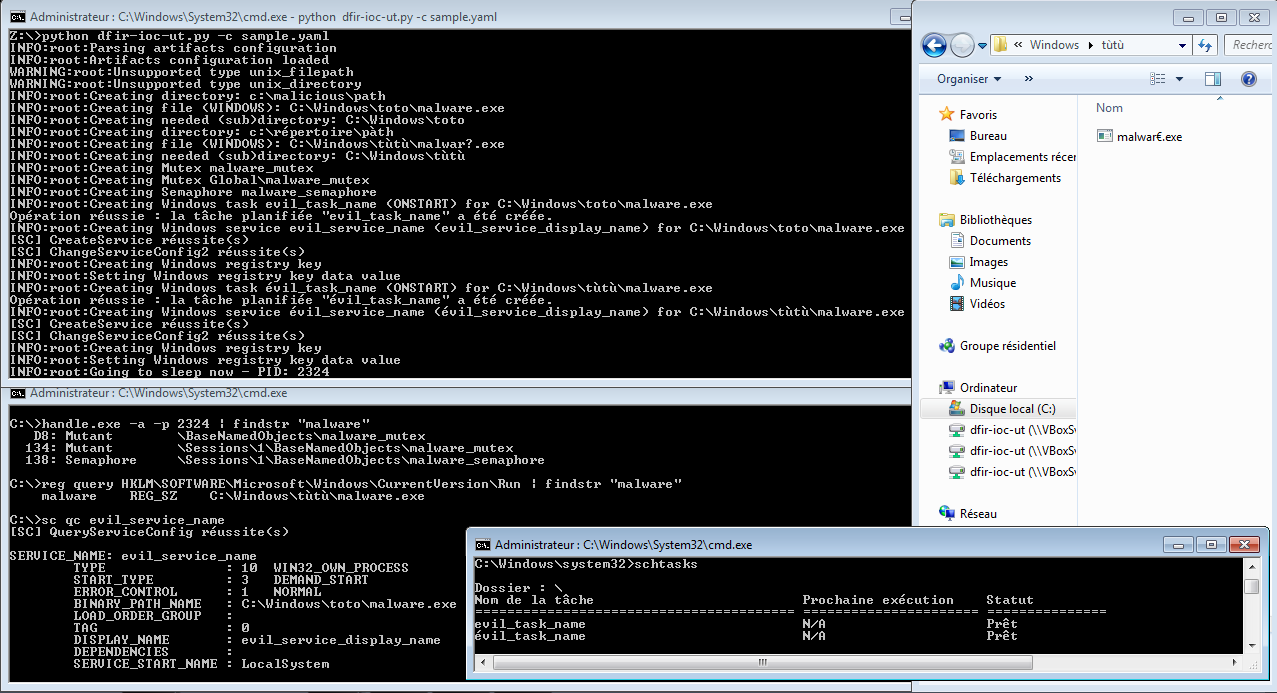
Task: Open the Musique library
Action: coord(983,283)
